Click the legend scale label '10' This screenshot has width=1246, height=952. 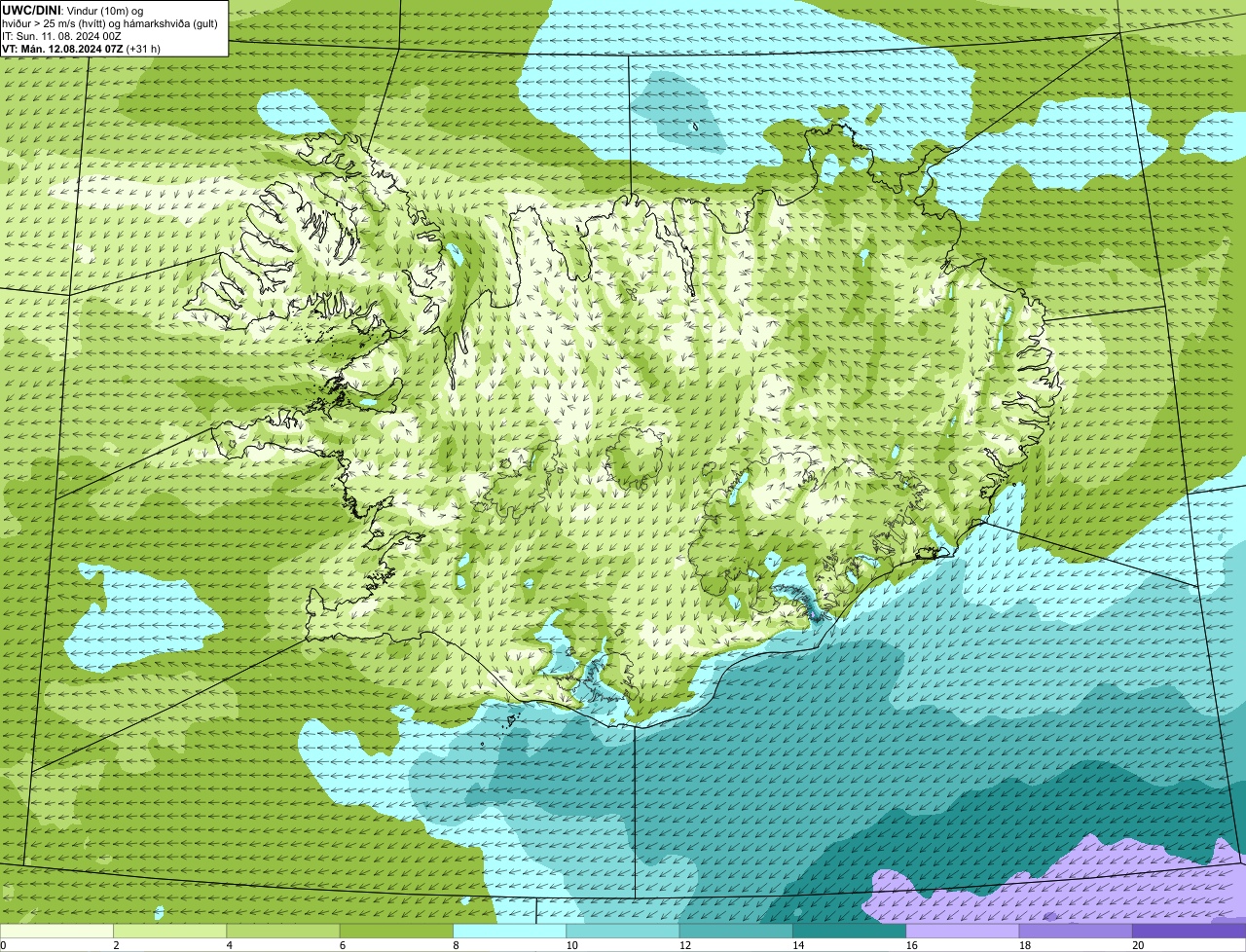tap(571, 945)
